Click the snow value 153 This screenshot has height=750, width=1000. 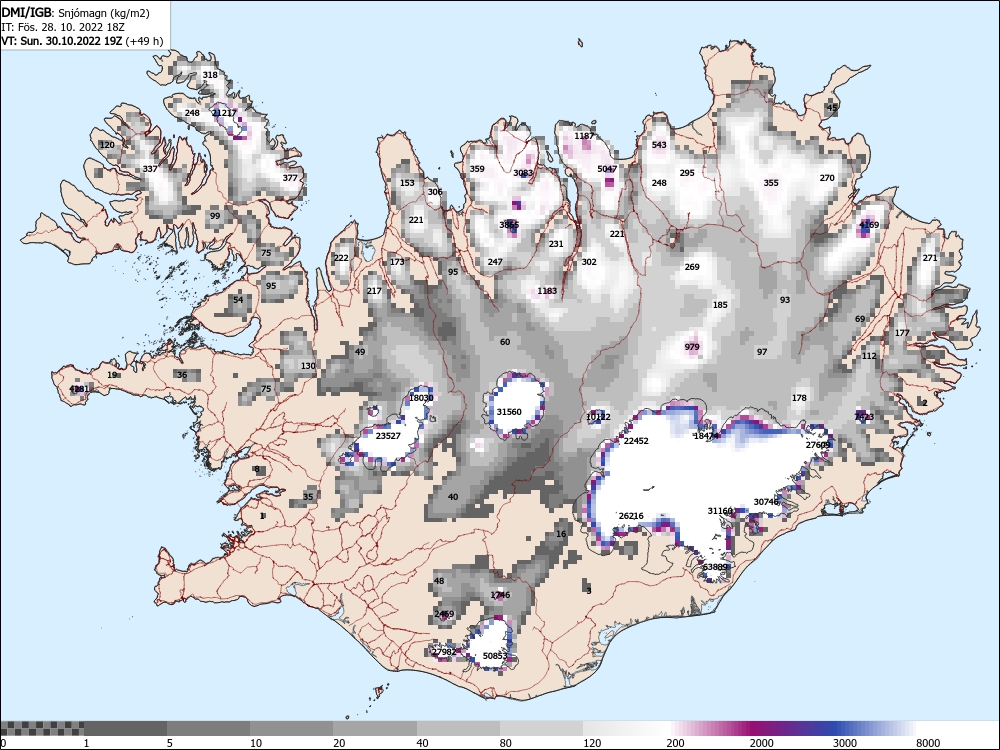[407, 183]
